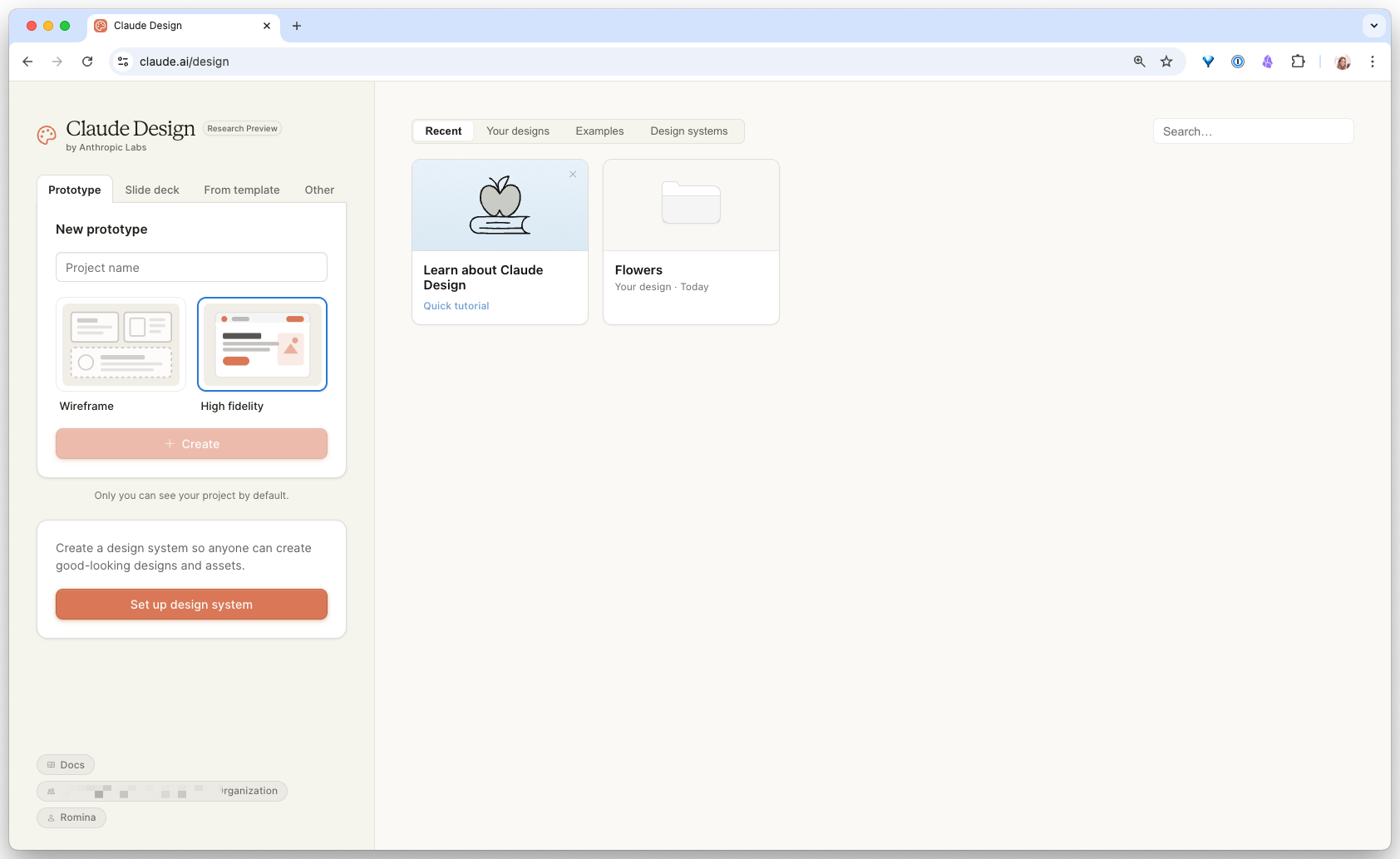Open the Chrome profile avatar

pos(1343,62)
